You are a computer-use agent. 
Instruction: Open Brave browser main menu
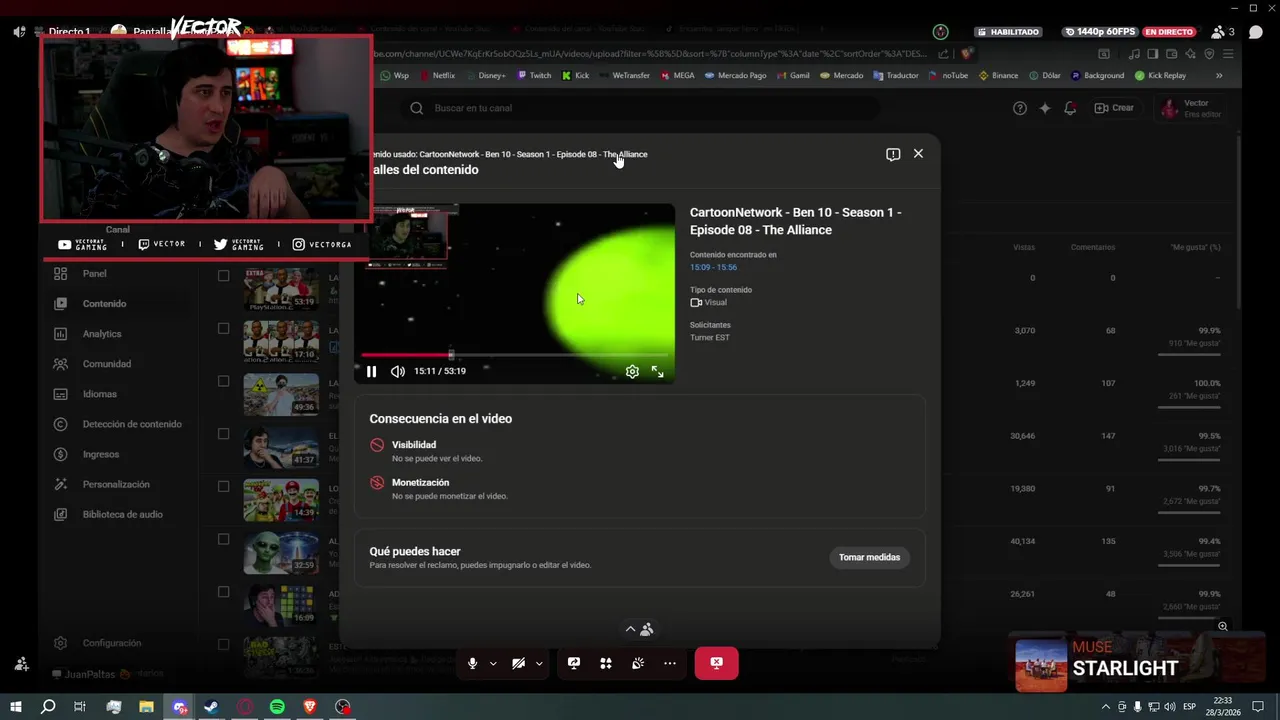tap(1229, 54)
